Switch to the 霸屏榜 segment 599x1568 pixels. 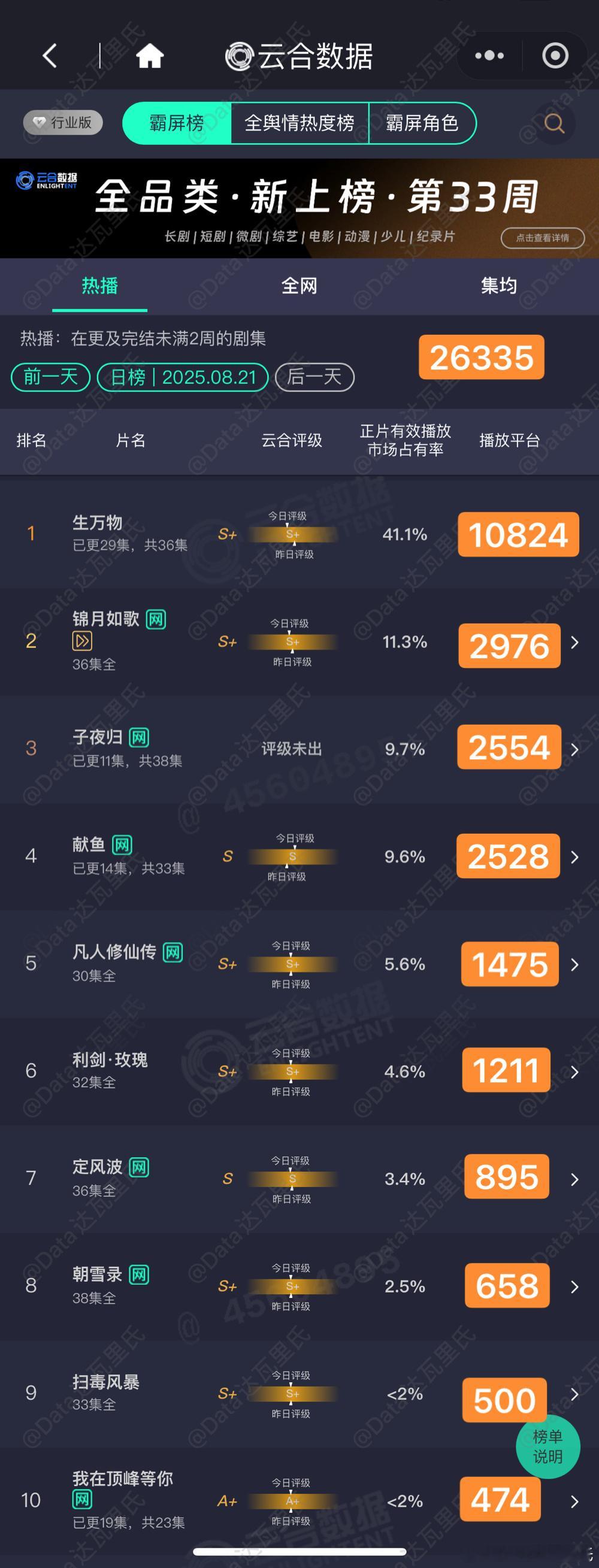(177, 123)
